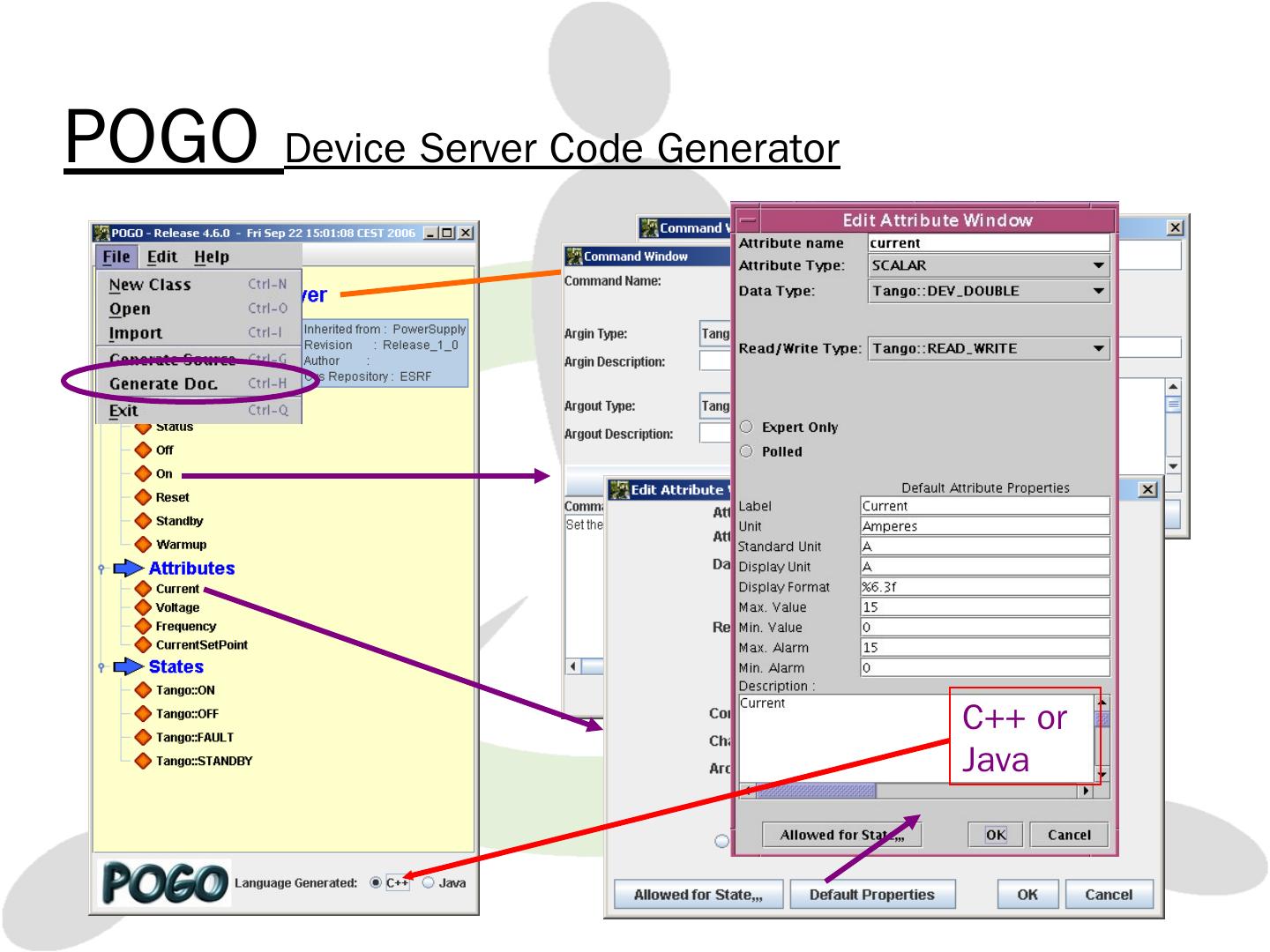Click the Frequency attribute diamond icon
Viewport: 1270px width, 952px height.
click(x=143, y=626)
